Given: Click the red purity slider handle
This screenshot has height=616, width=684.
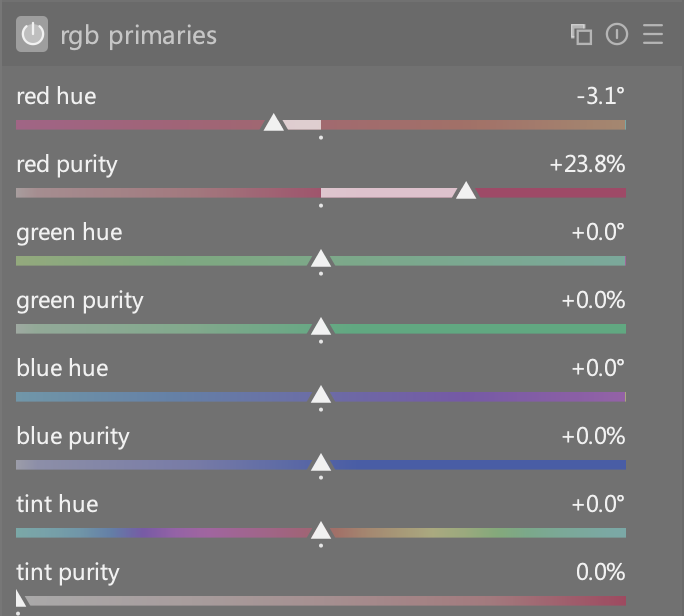Looking at the screenshot, I should pos(466,191).
